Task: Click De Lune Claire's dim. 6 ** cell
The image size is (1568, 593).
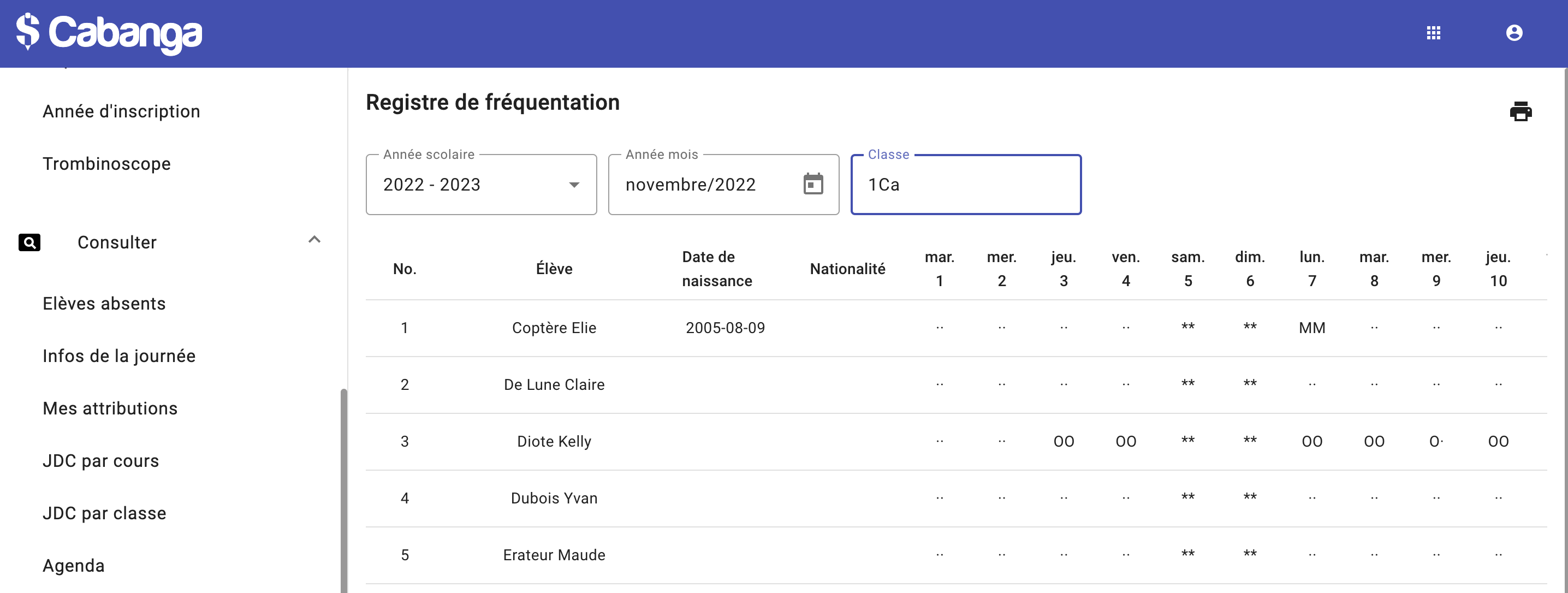Action: tap(1250, 383)
